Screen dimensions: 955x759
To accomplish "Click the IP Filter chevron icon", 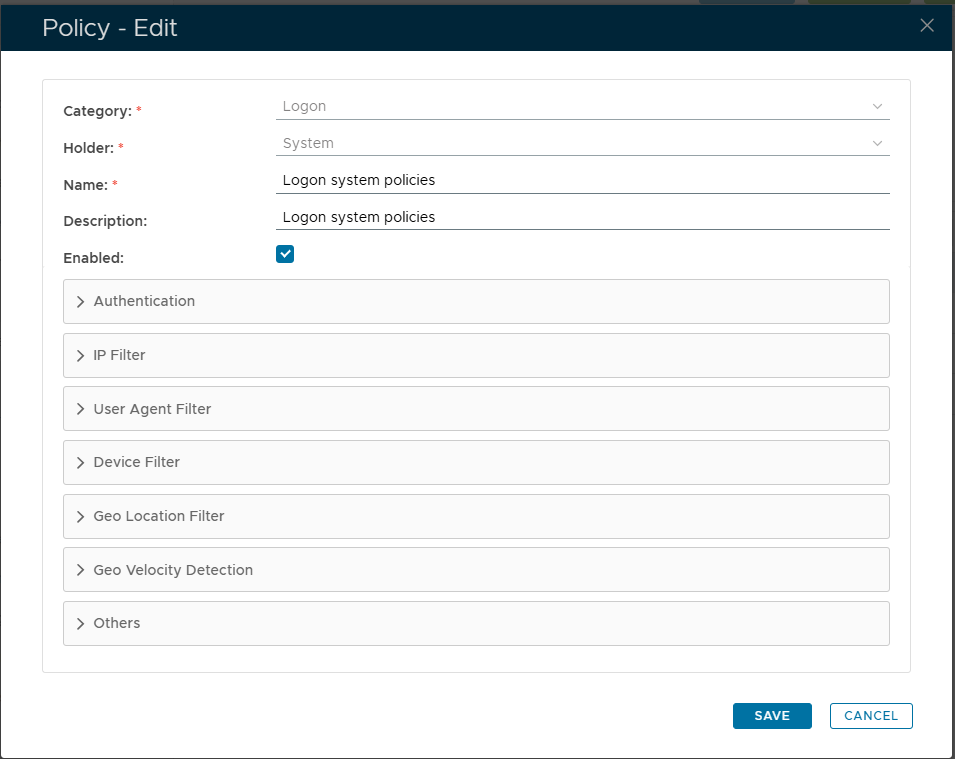I will pyautogui.click(x=81, y=355).
